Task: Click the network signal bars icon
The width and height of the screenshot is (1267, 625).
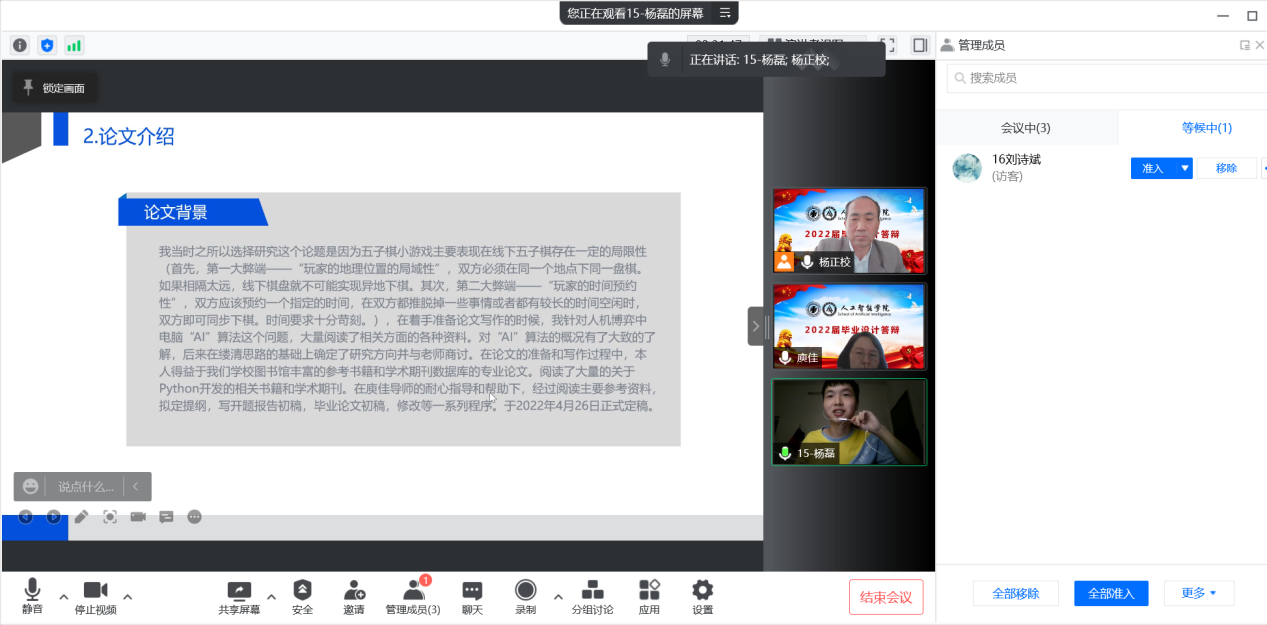Action: coord(74,45)
